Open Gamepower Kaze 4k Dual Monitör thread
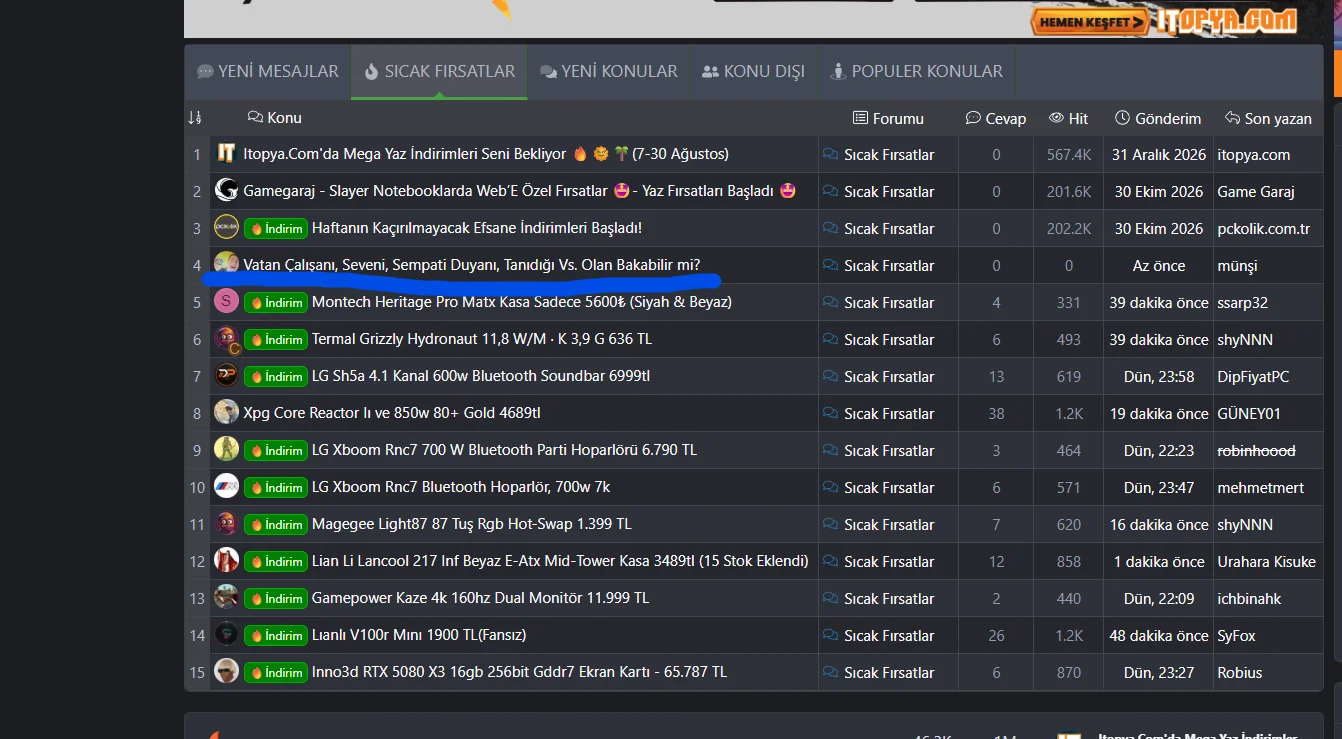Image resolution: width=1342 pixels, height=739 pixels. [x=481, y=598]
